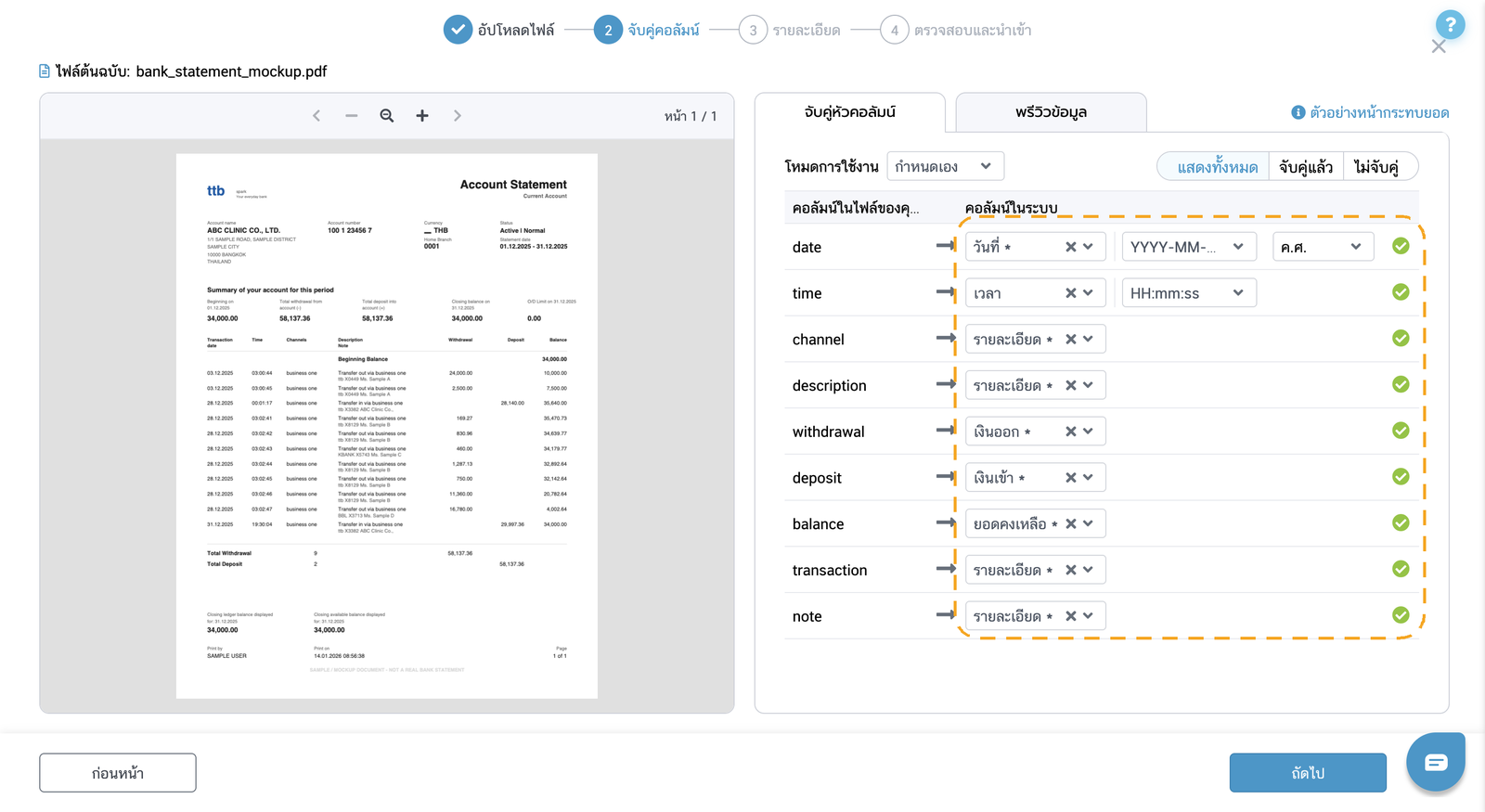Clear the mapped field for the time row
The width and height of the screenshot is (1485, 812).
(x=1070, y=293)
